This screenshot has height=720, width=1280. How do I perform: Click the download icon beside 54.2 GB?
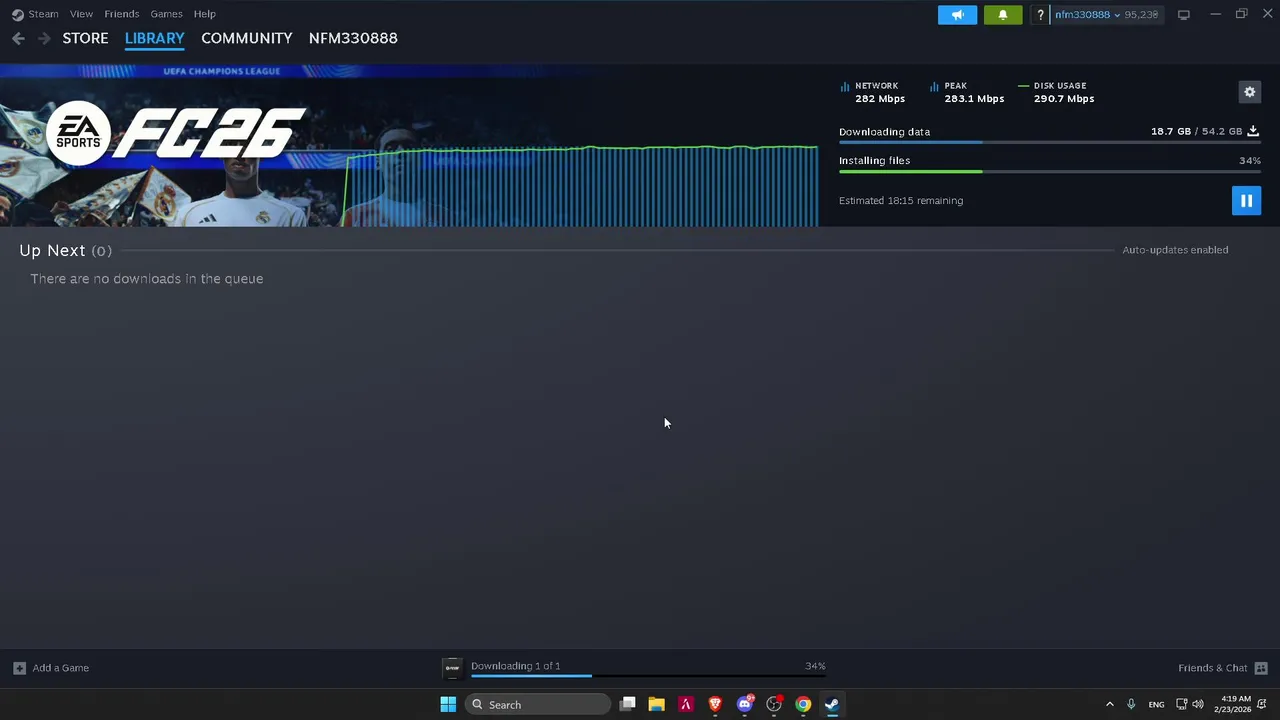(x=1253, y=131)
